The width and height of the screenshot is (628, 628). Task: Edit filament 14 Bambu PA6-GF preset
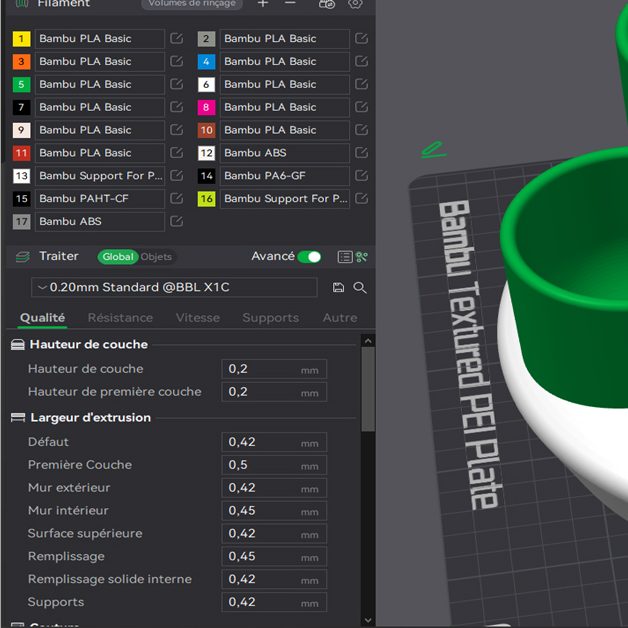click(x=361, y=175)
